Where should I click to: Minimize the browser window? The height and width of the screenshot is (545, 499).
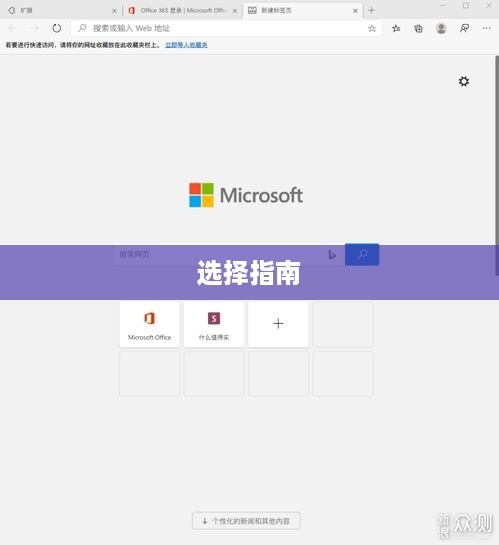pyautogui.click(x=443, y=6)
